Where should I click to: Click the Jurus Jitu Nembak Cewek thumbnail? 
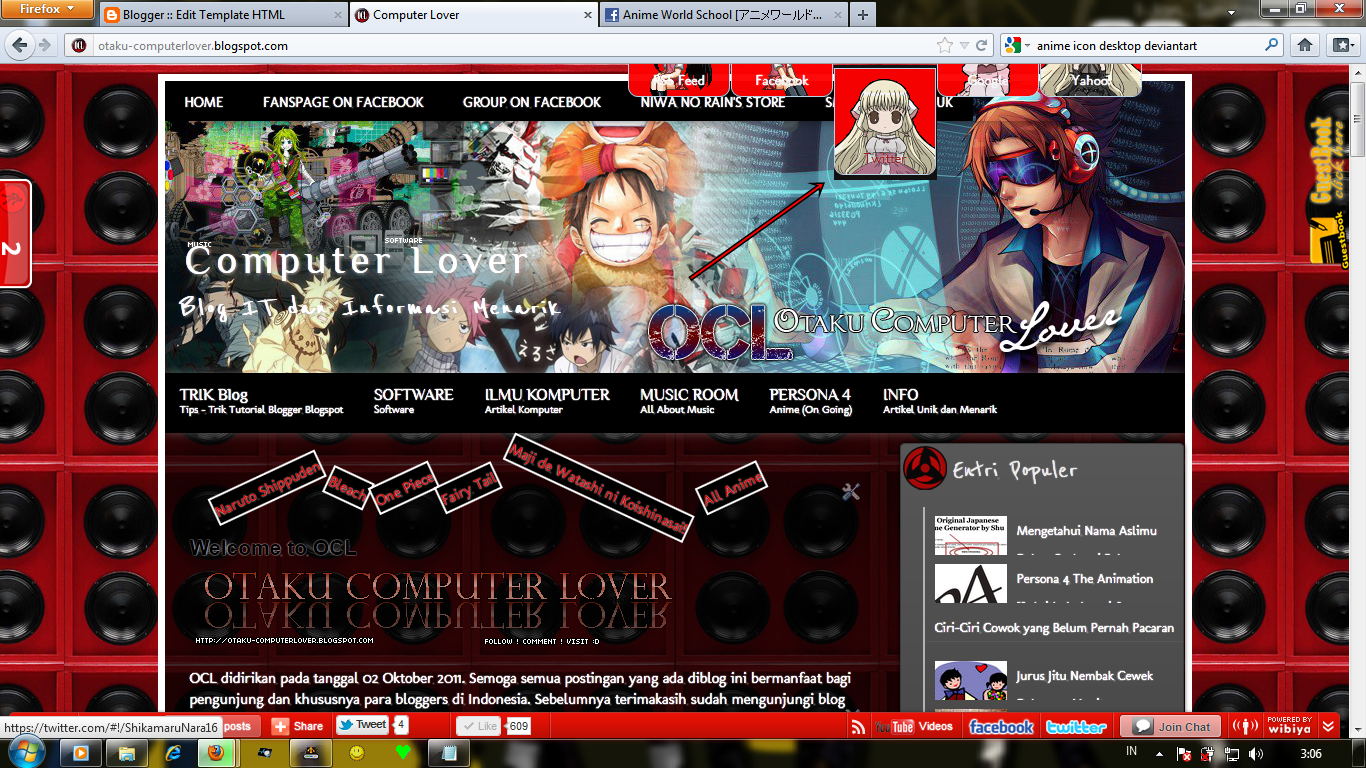tap(970, 680)
